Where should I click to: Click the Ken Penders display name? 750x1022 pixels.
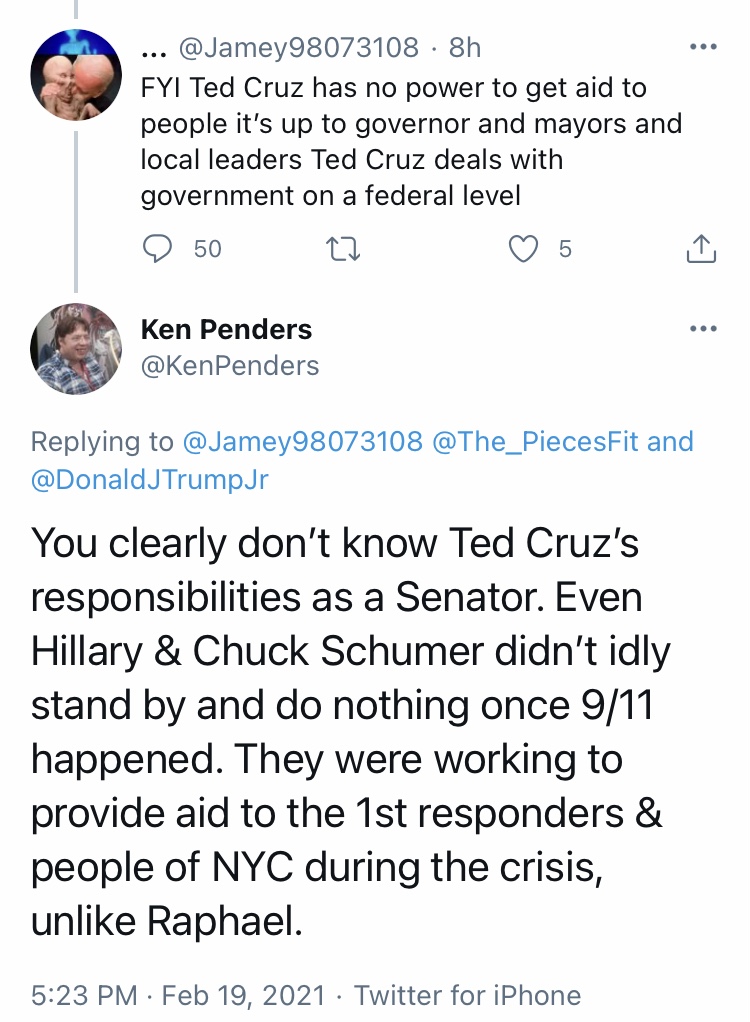[x=226, y=329]
